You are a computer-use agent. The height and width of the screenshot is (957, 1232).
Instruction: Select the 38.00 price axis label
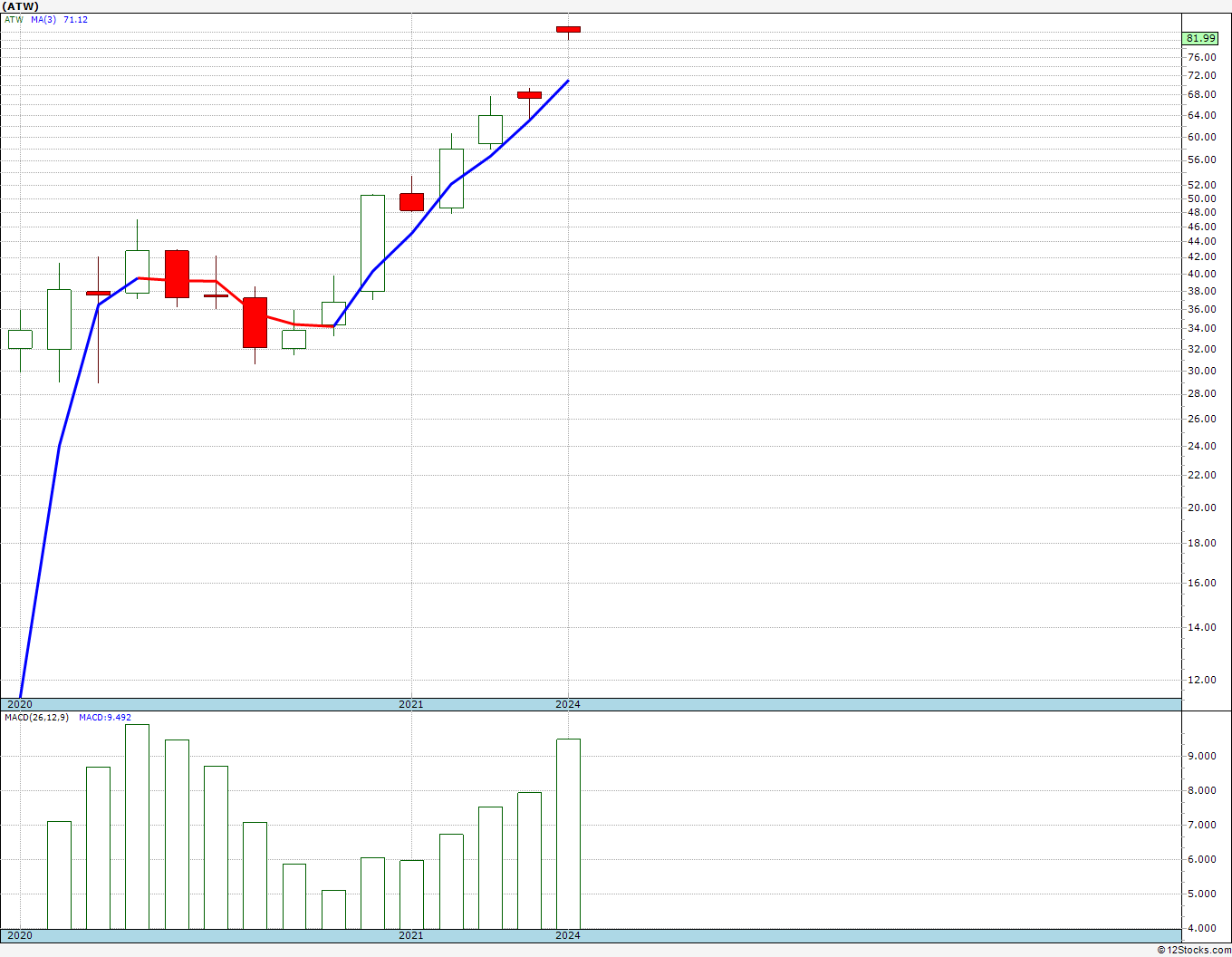click(1202, 291)
